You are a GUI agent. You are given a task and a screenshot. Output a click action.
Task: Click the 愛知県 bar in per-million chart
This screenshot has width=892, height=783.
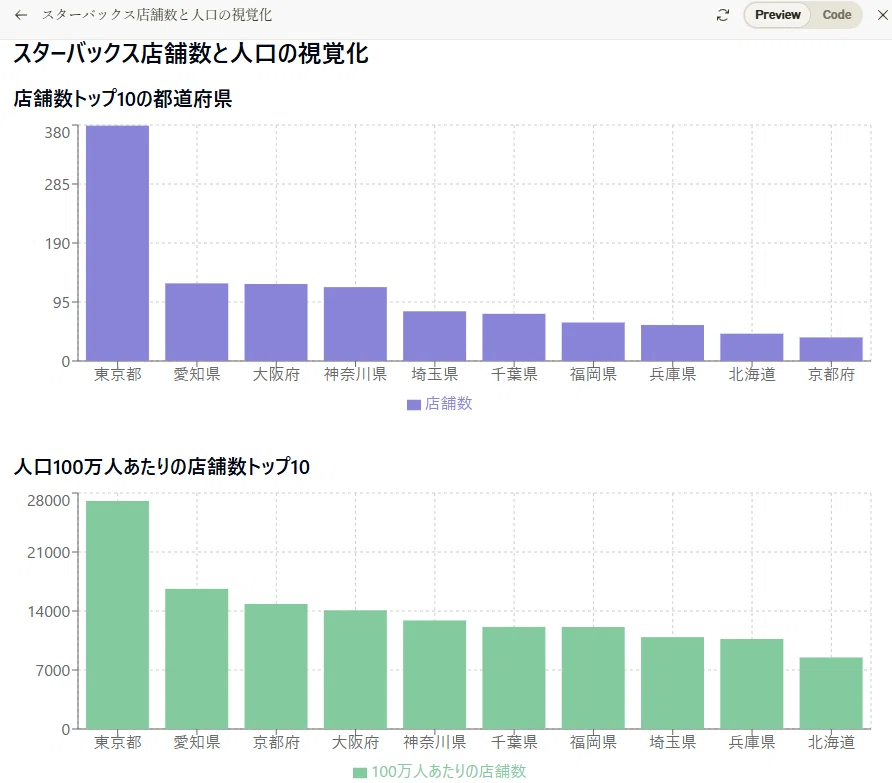coord(197,658)
